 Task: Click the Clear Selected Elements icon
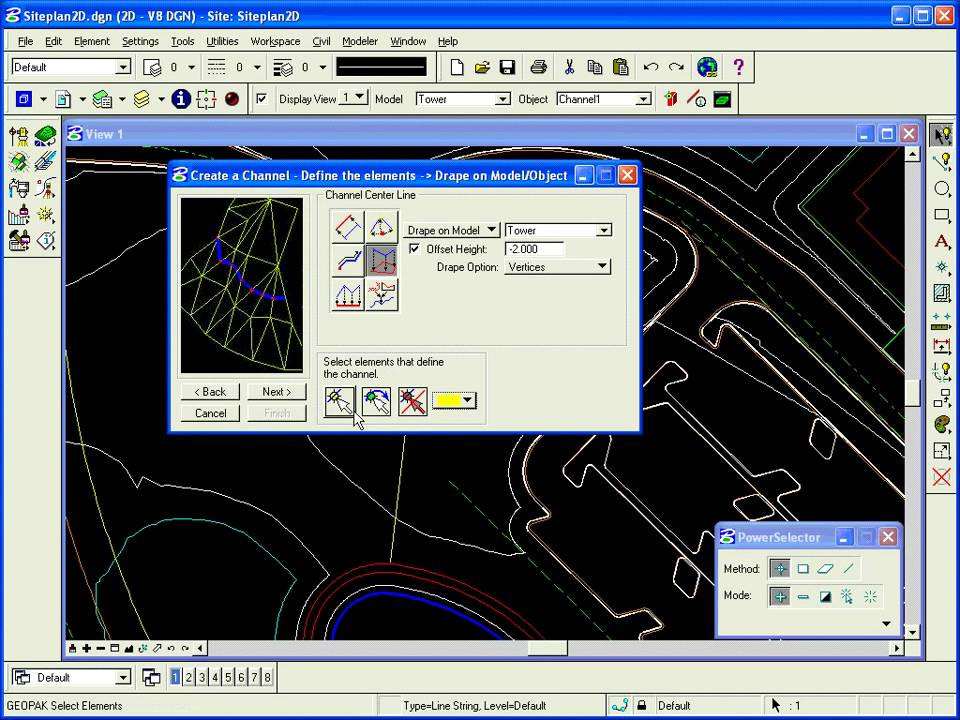[413, 401]
